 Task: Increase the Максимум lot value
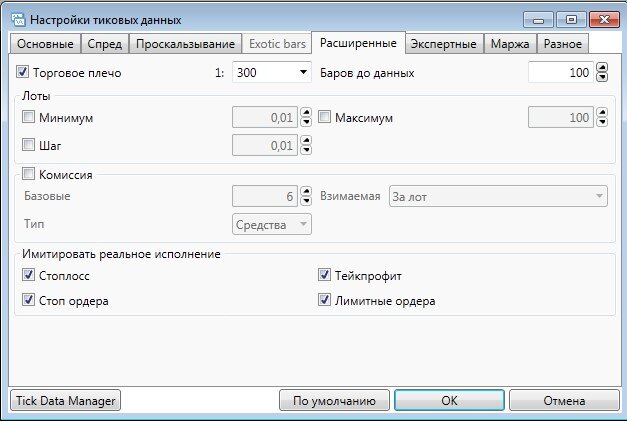[x=602, y=112]
